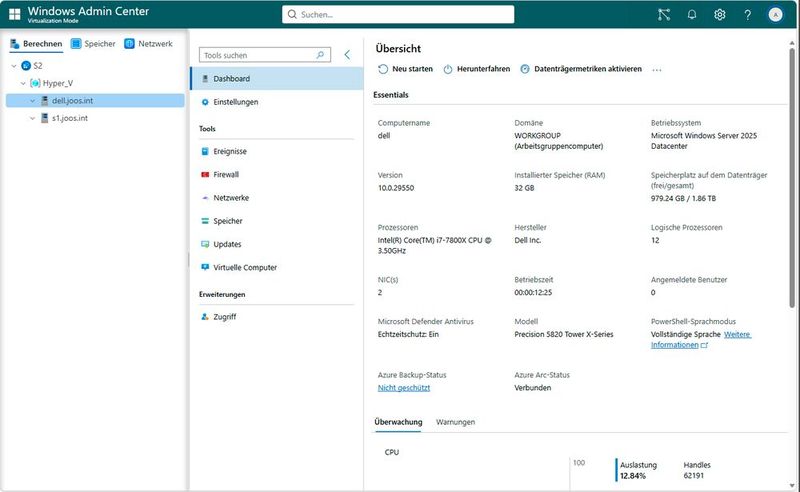Click the Hyper_V icon in tree

click(35, 83)
